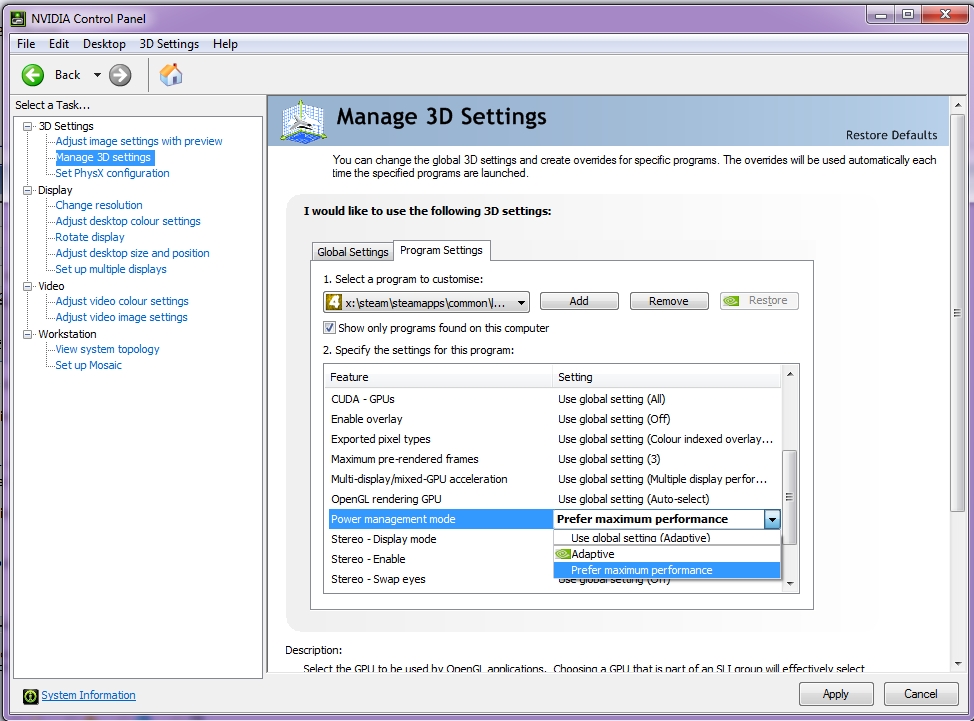The width and height of the screenshot is (974, 721).
Task: Open Adjust video image settings
Action: (x=121, y=317)
